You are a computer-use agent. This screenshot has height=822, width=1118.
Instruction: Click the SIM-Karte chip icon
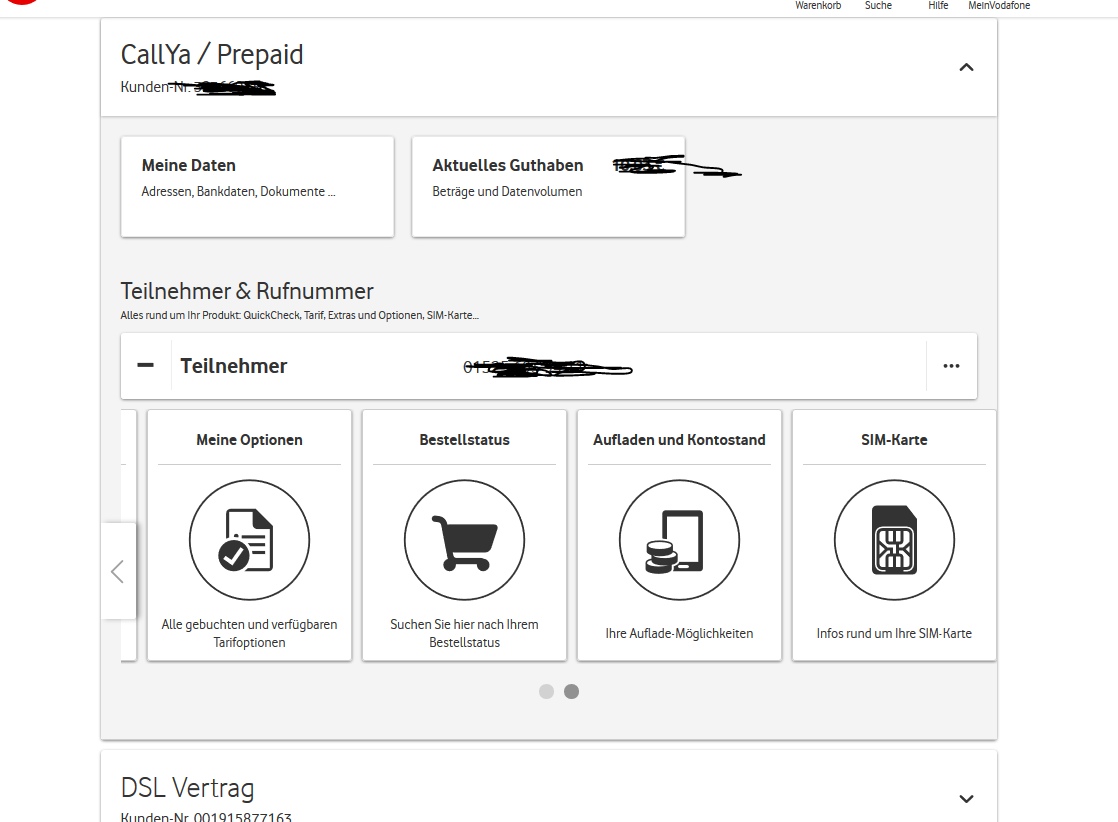(894, 540)
